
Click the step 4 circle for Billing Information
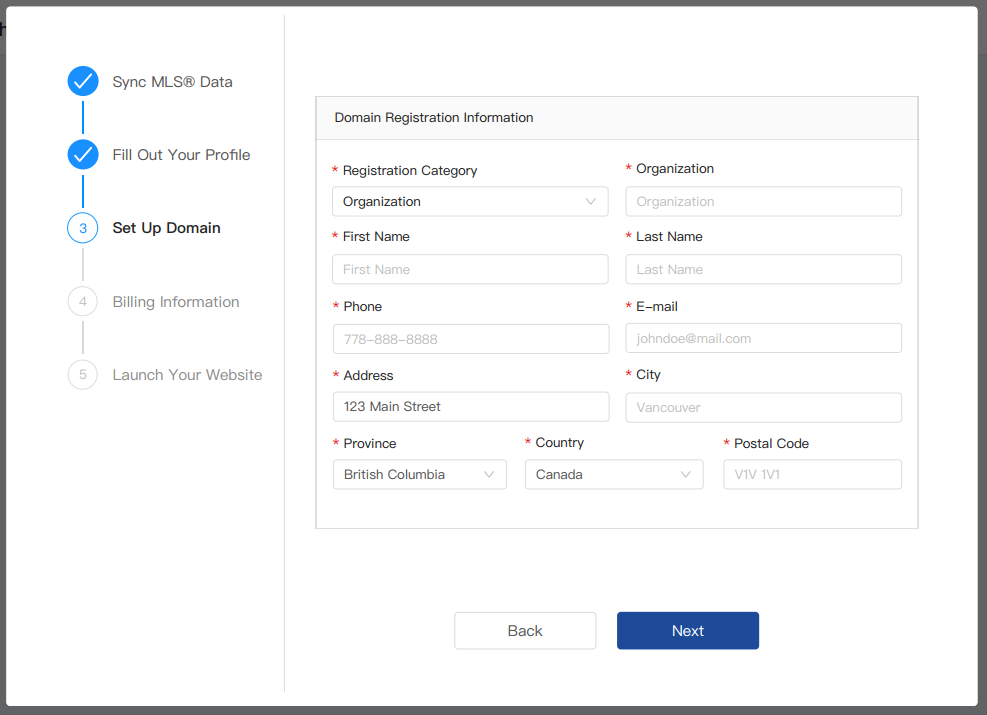point(83,301)
